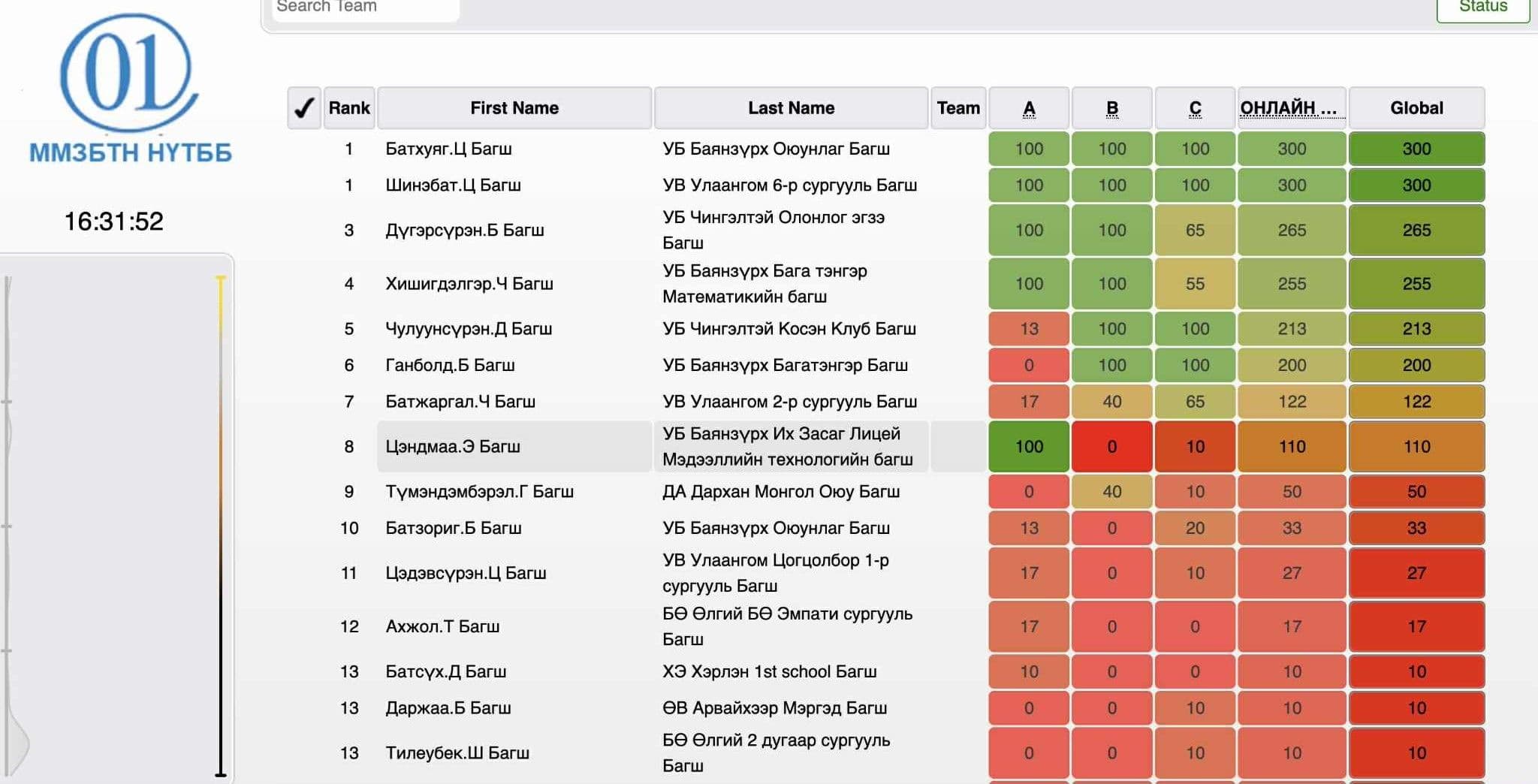The width and height of the screenshot is (1538, 784).
Task: Toggle the checkmark column header
Action: pos(304,108)
